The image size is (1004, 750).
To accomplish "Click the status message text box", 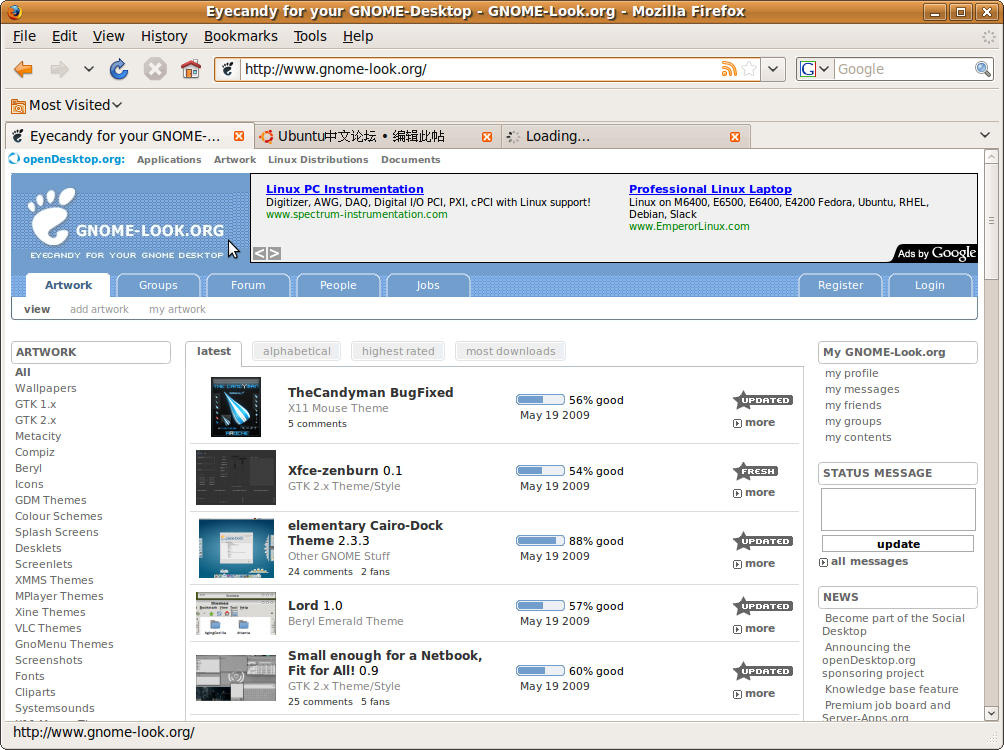I will 898,510.
